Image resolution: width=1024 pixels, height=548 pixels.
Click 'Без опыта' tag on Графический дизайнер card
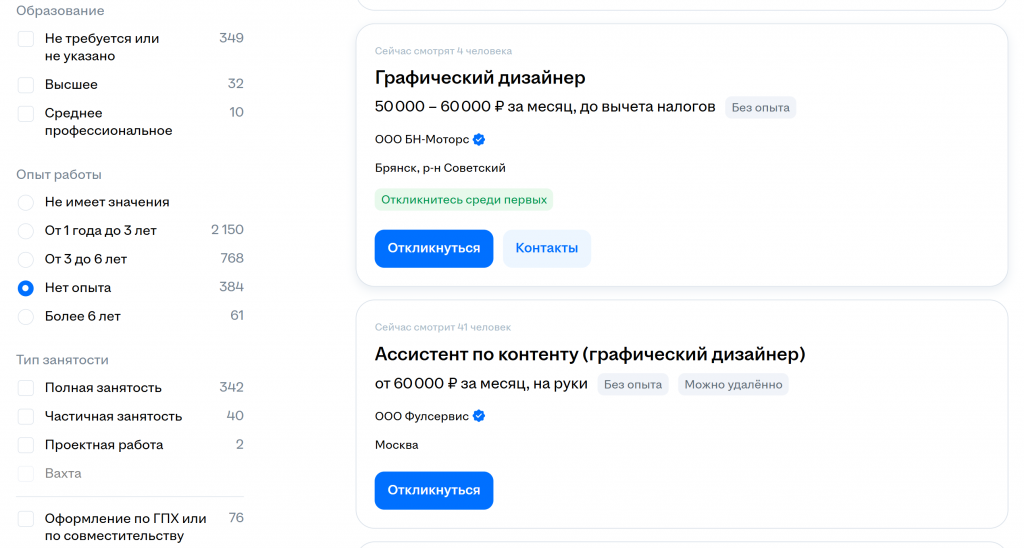click(x=760, y=108)
